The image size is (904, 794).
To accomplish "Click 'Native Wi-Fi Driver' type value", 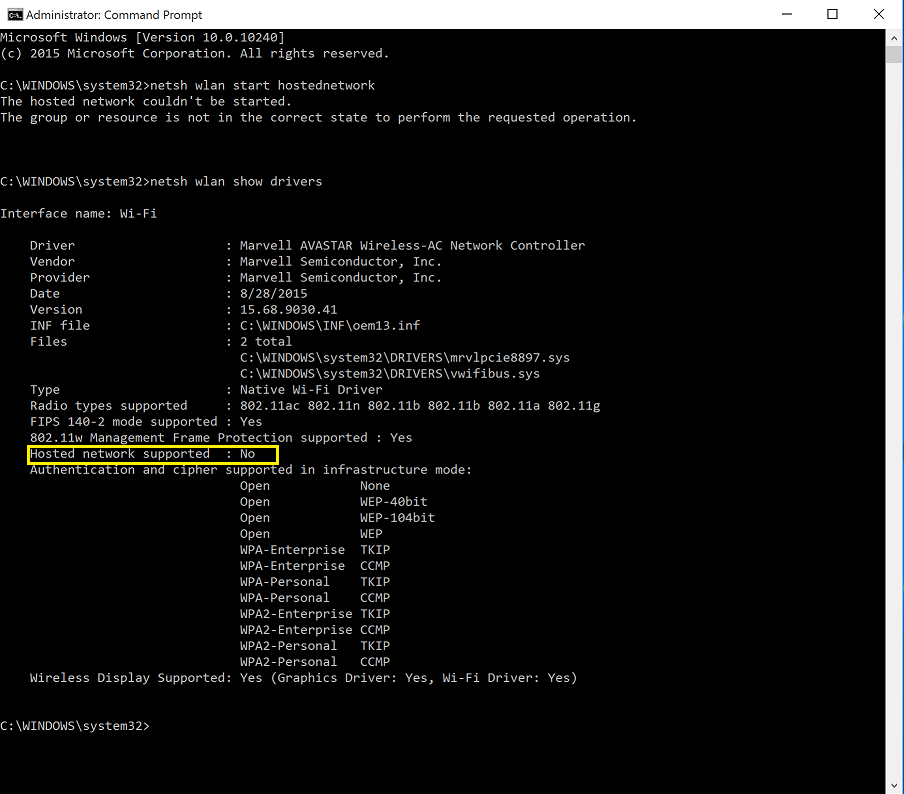I will click(311, 390).
